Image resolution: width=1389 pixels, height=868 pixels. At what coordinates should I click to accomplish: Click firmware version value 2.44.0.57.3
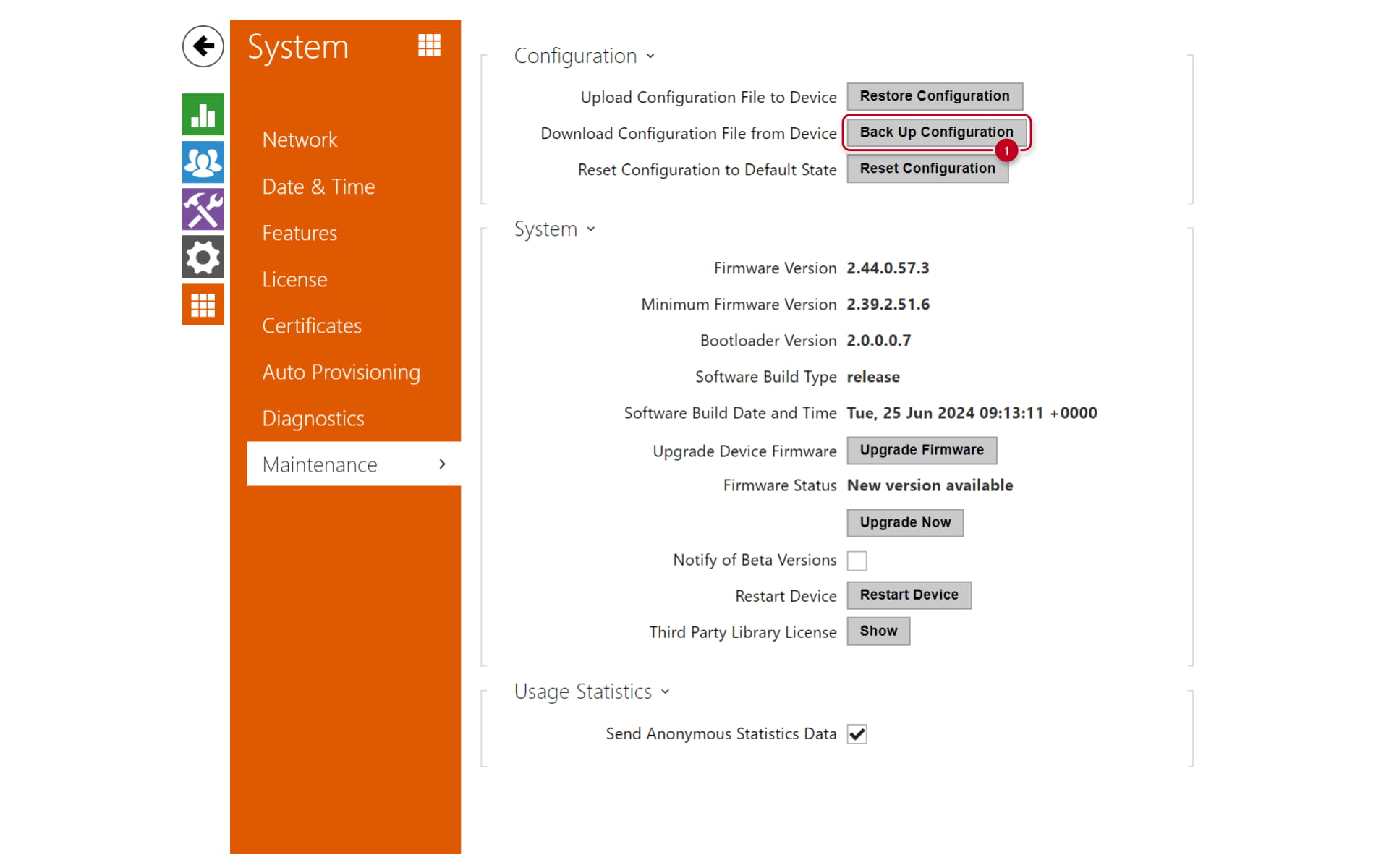tap(888, 268)
